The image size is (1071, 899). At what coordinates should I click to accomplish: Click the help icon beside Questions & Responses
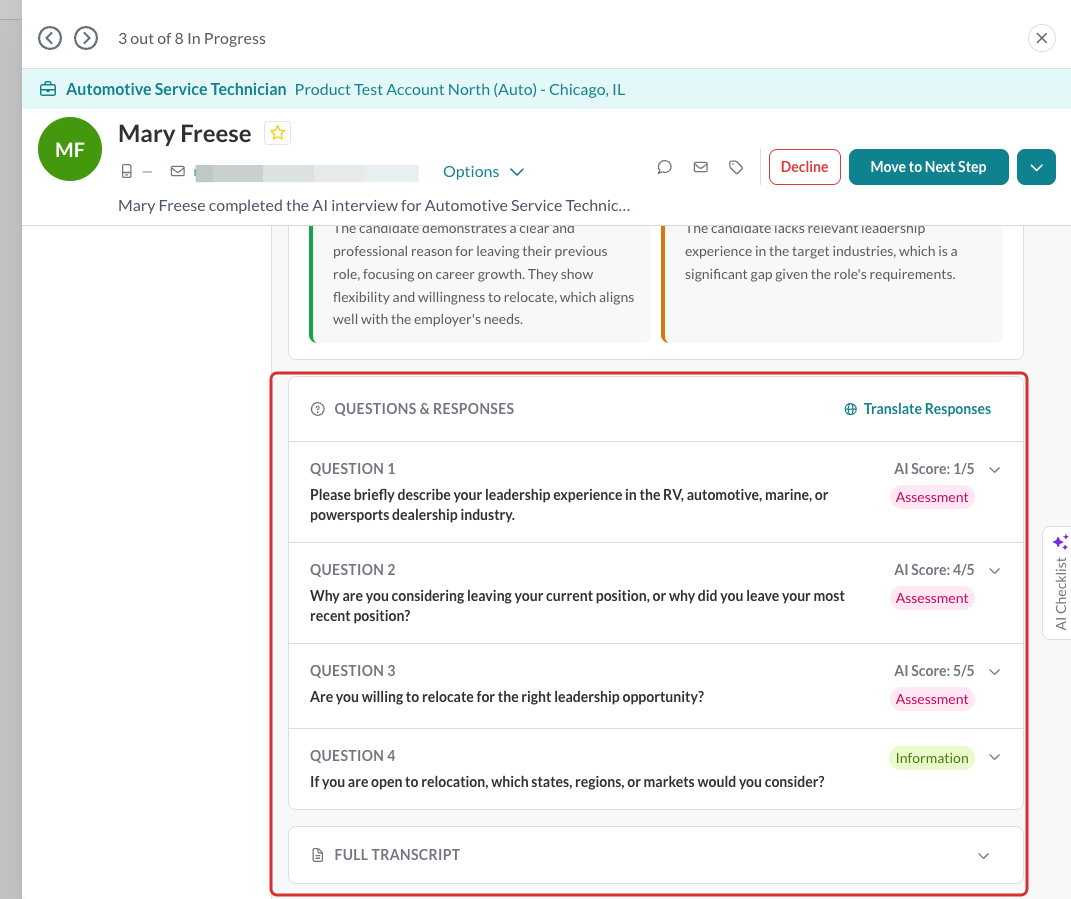[x=318, y=409]
